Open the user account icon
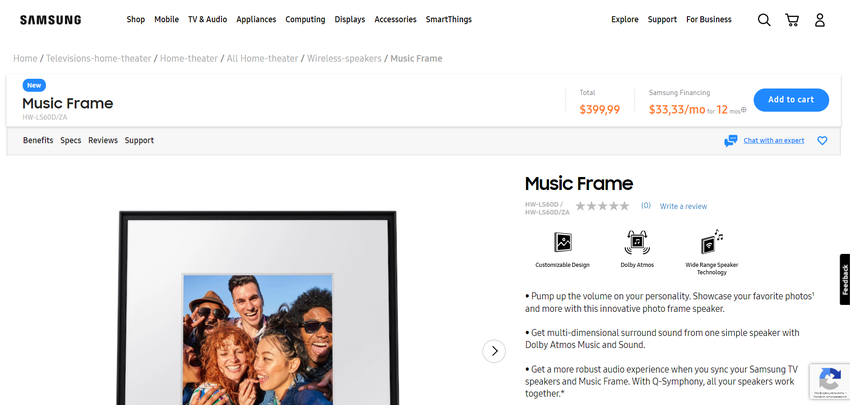 click(820, 20)
